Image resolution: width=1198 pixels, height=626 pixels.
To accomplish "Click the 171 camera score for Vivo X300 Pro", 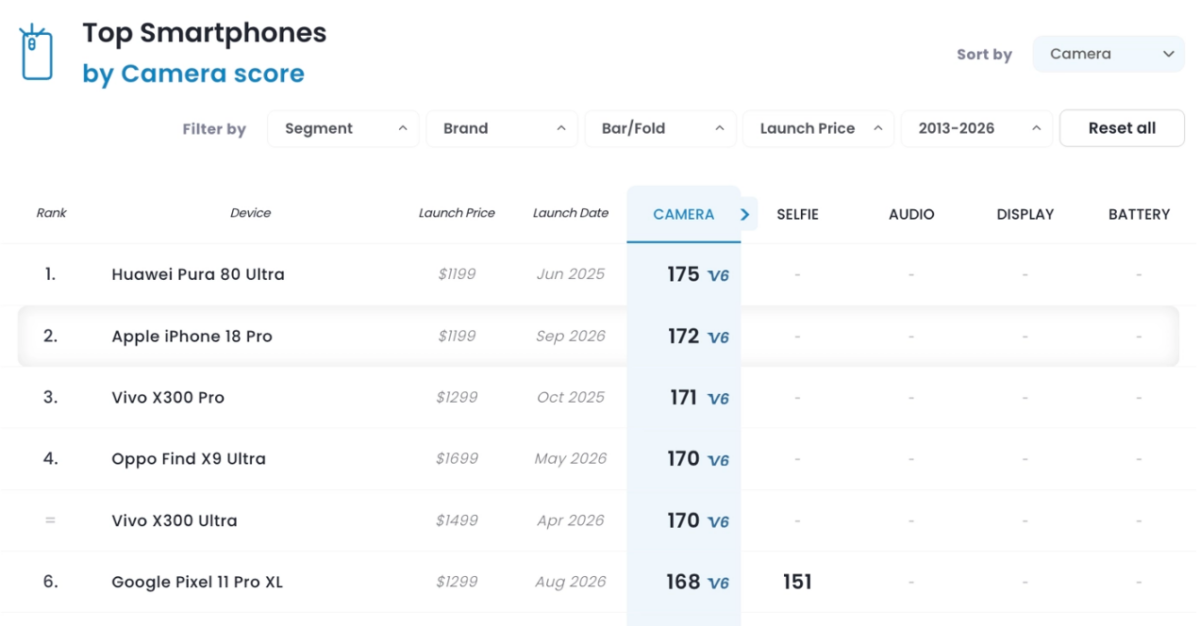I will coord(683,397).
